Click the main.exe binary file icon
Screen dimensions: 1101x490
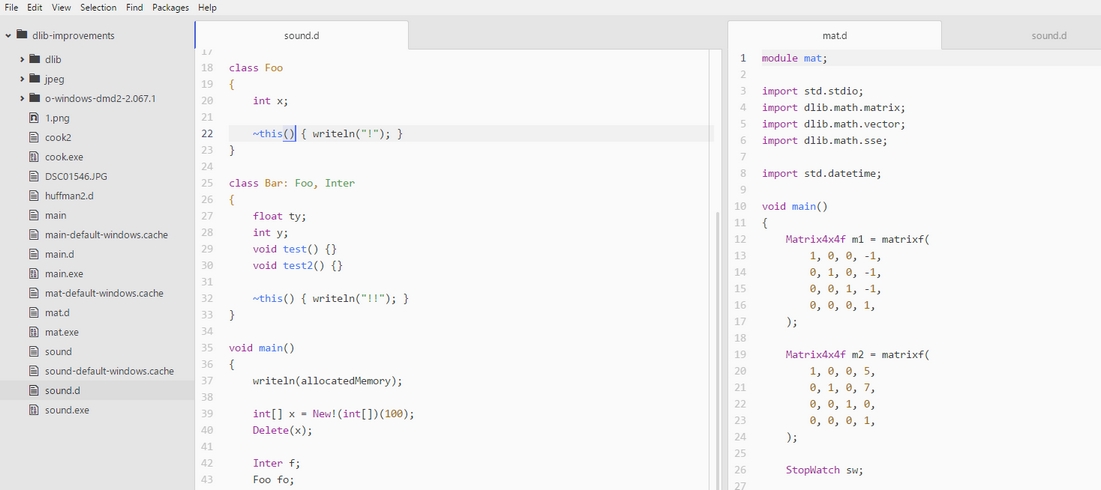[x=34, y=274]
